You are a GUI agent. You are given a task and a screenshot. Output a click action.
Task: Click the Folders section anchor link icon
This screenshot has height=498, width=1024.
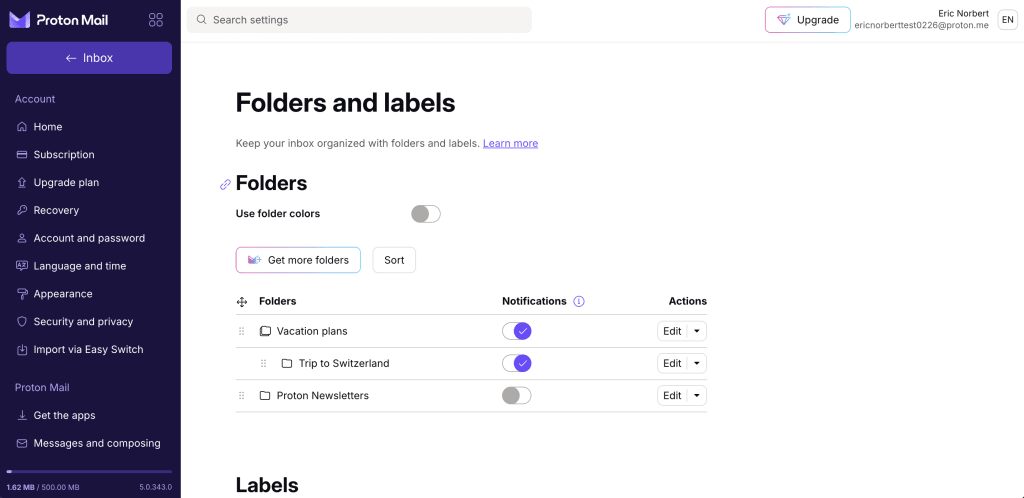225,184
